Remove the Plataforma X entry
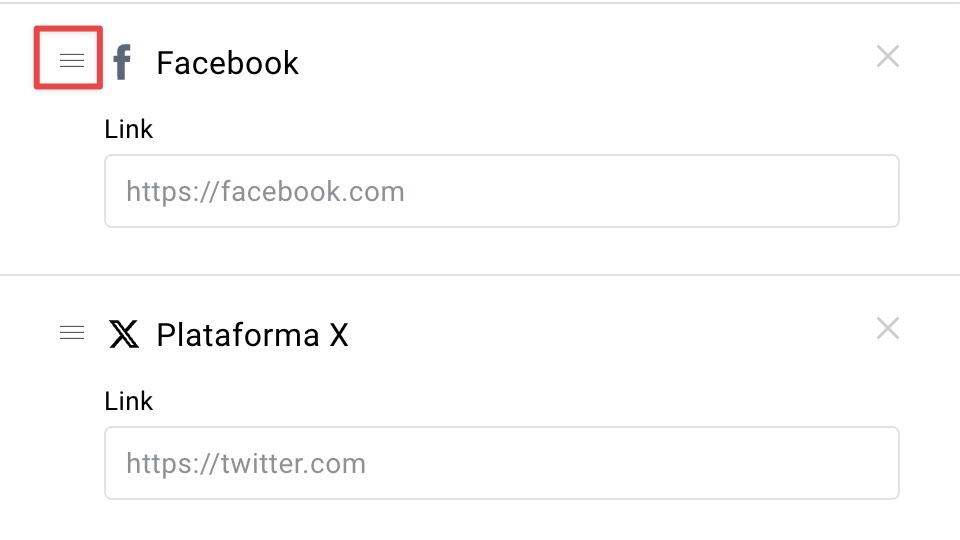 click(888, 328)
